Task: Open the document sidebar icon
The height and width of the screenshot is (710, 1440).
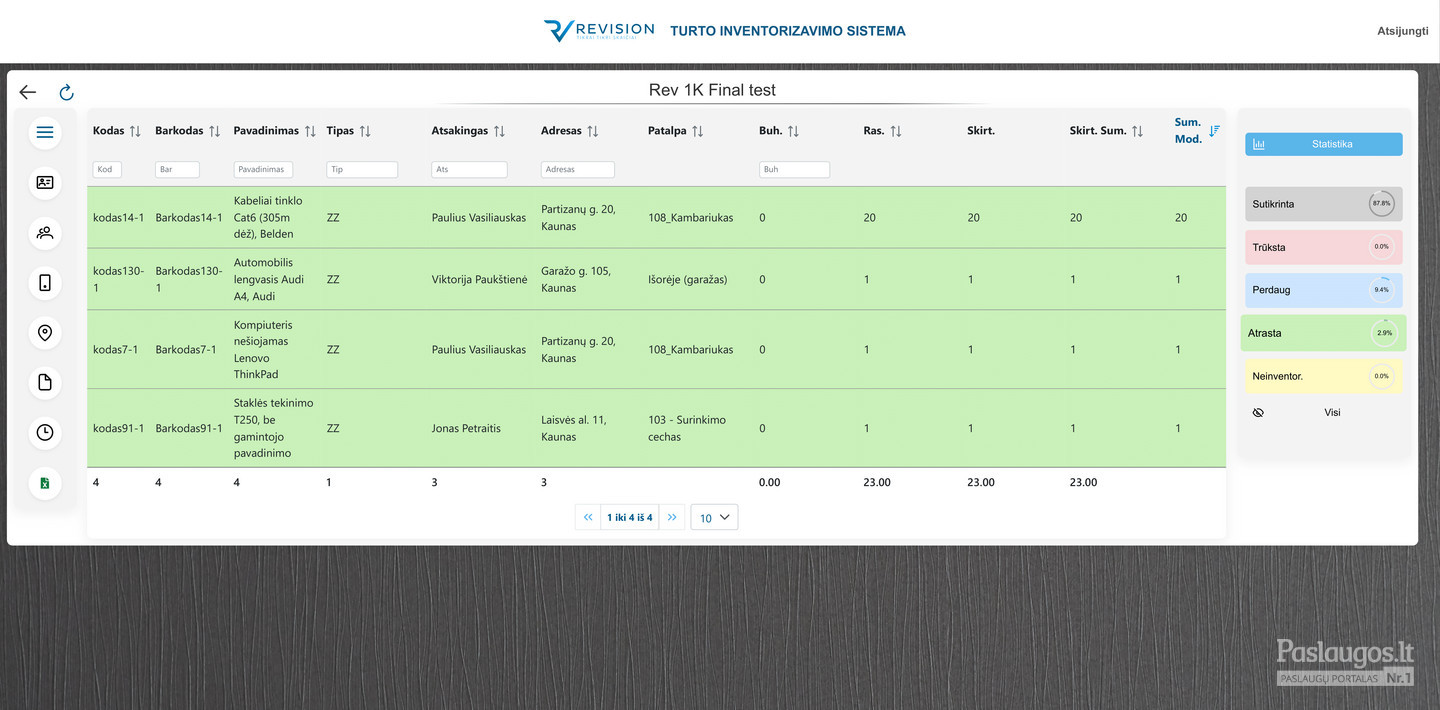Action: pos(45,382)
